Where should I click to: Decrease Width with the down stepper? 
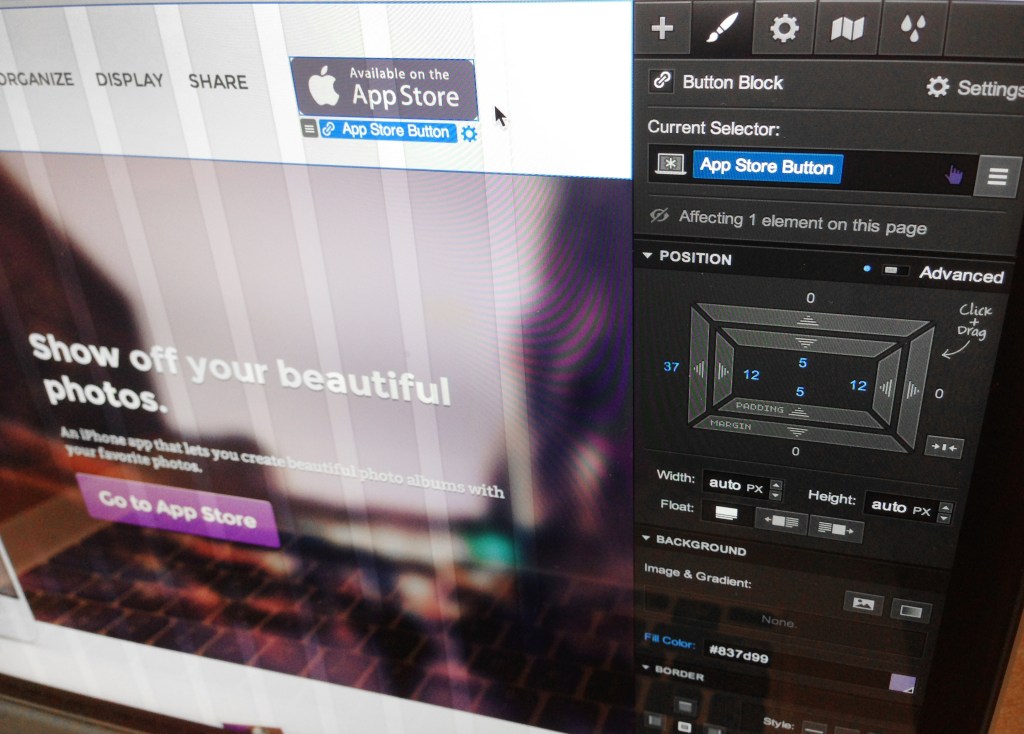click(775, 496)
